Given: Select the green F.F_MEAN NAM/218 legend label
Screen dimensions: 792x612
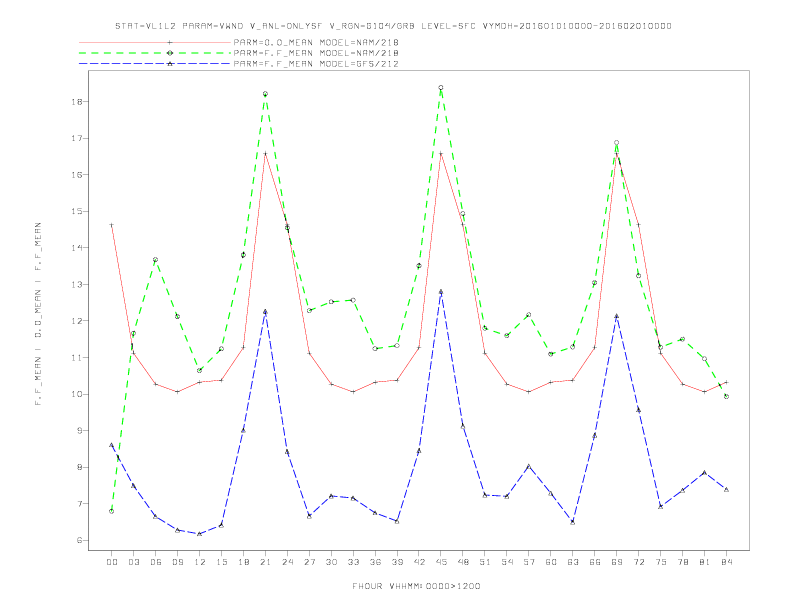Looking at the screenshot, I should (x=316, y=53).
